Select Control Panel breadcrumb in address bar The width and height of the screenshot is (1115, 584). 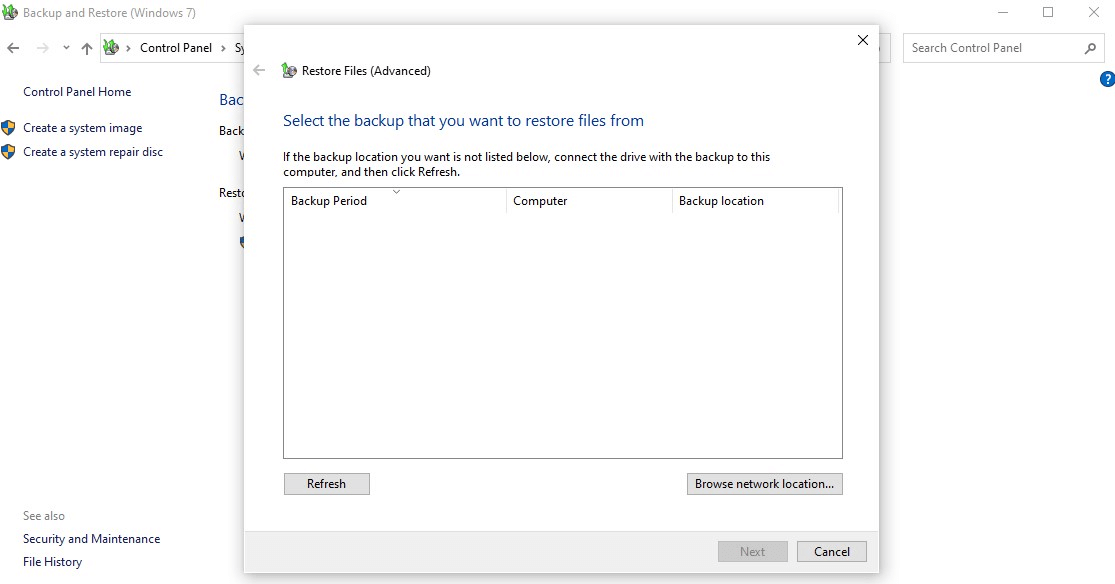click(176, 48)
